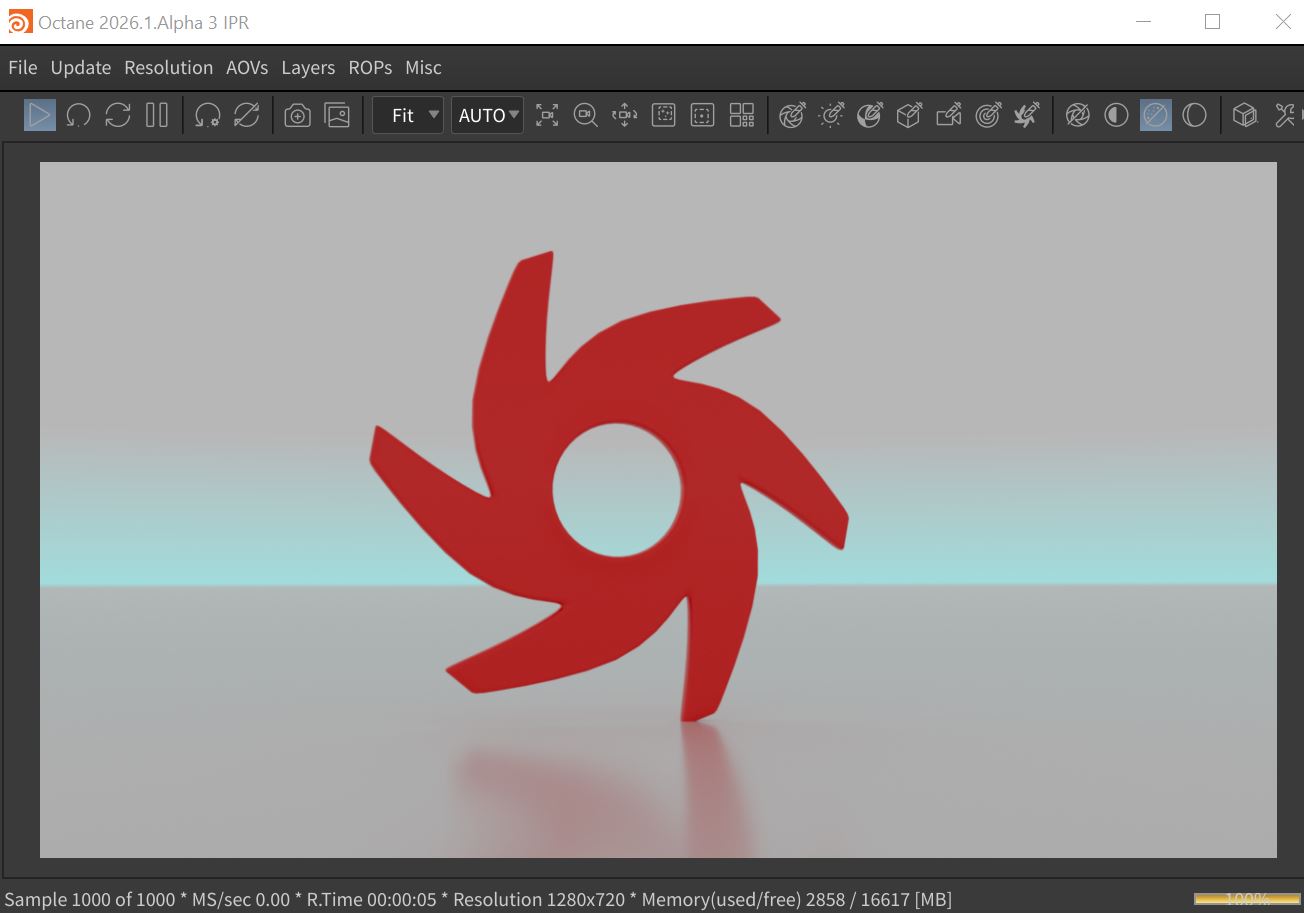The width and height of the screenshot is (1304, 913).
Task: Expand the AUTO mode dropdown
Action: point(487,115)
